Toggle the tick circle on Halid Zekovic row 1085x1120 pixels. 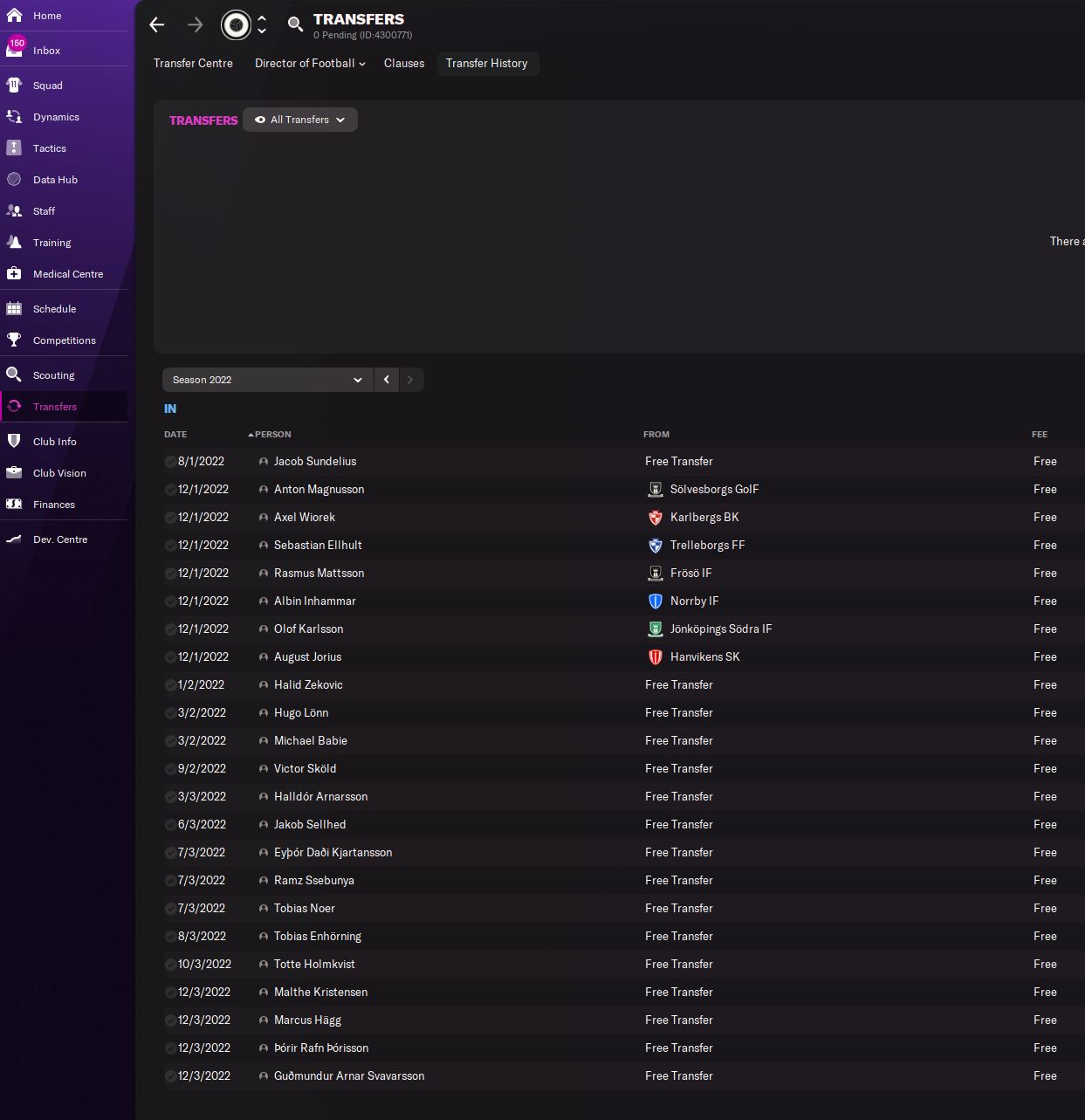(170, 685)
